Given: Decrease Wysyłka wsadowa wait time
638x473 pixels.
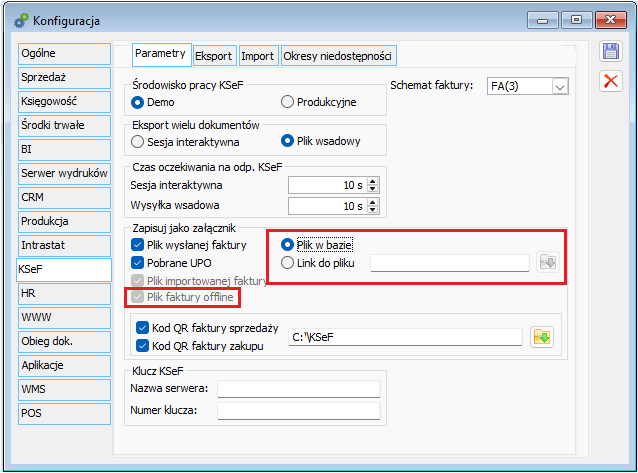Looking at the screenshot, I should tap(373, 210).
